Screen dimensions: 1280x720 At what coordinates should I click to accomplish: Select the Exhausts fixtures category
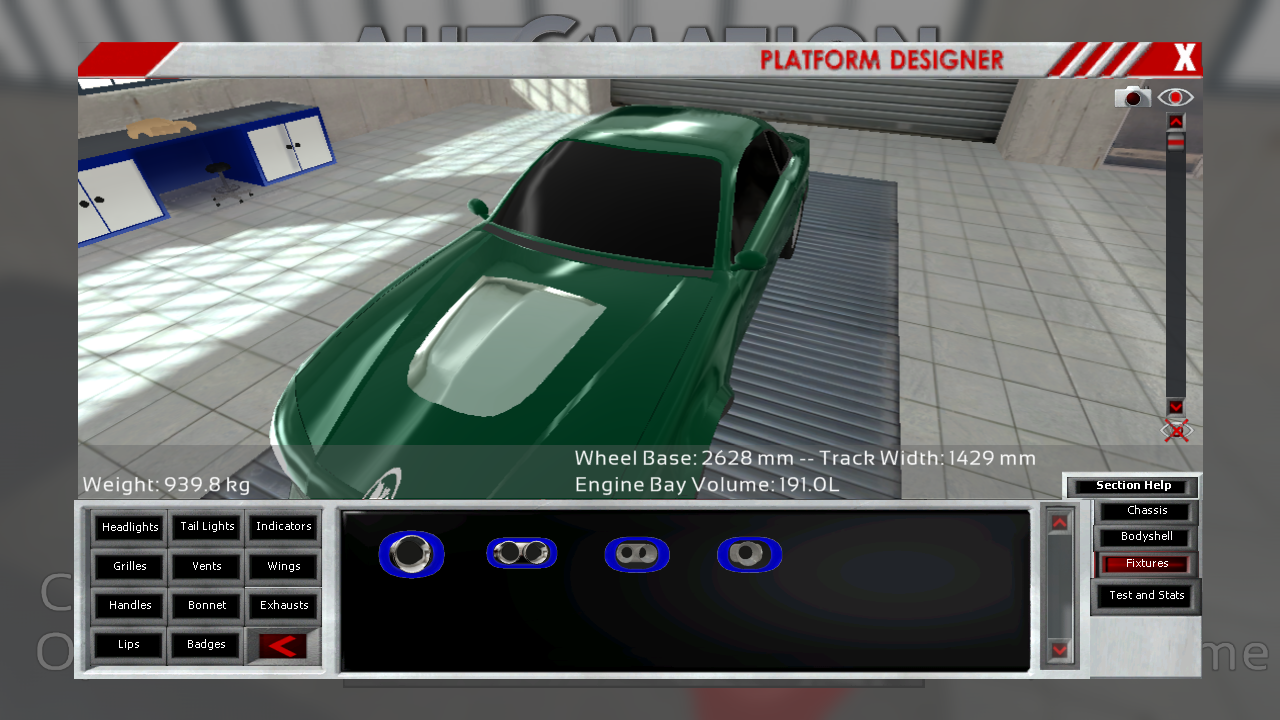pos(284,605)
